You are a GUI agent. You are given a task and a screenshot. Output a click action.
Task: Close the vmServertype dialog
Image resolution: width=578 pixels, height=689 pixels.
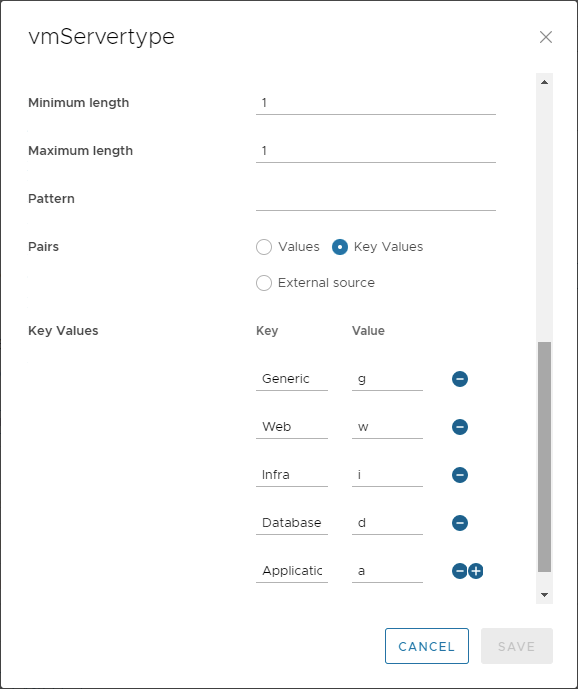pos(545,37)
